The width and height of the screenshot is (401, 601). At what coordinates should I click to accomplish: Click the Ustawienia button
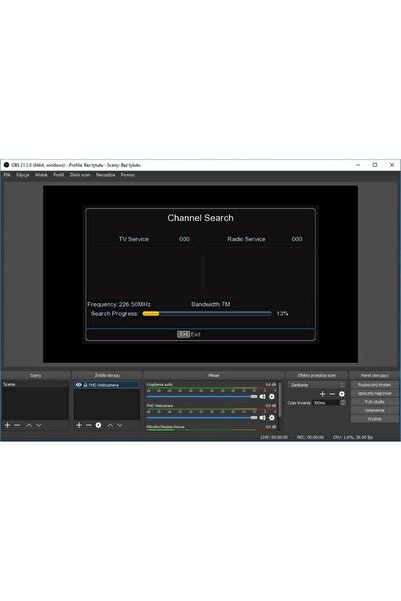pyautogui.click(x=374, y=410)
